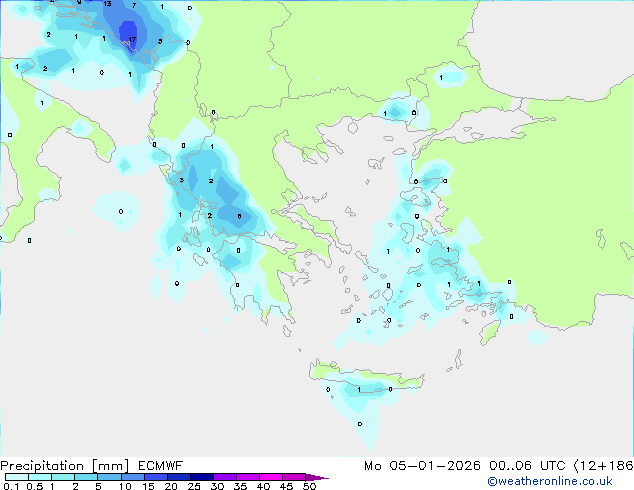This screenshot has height=490, width=634.
Task: Click the purple arrow beyond 50 on legend
Action: tap(317, 478)
